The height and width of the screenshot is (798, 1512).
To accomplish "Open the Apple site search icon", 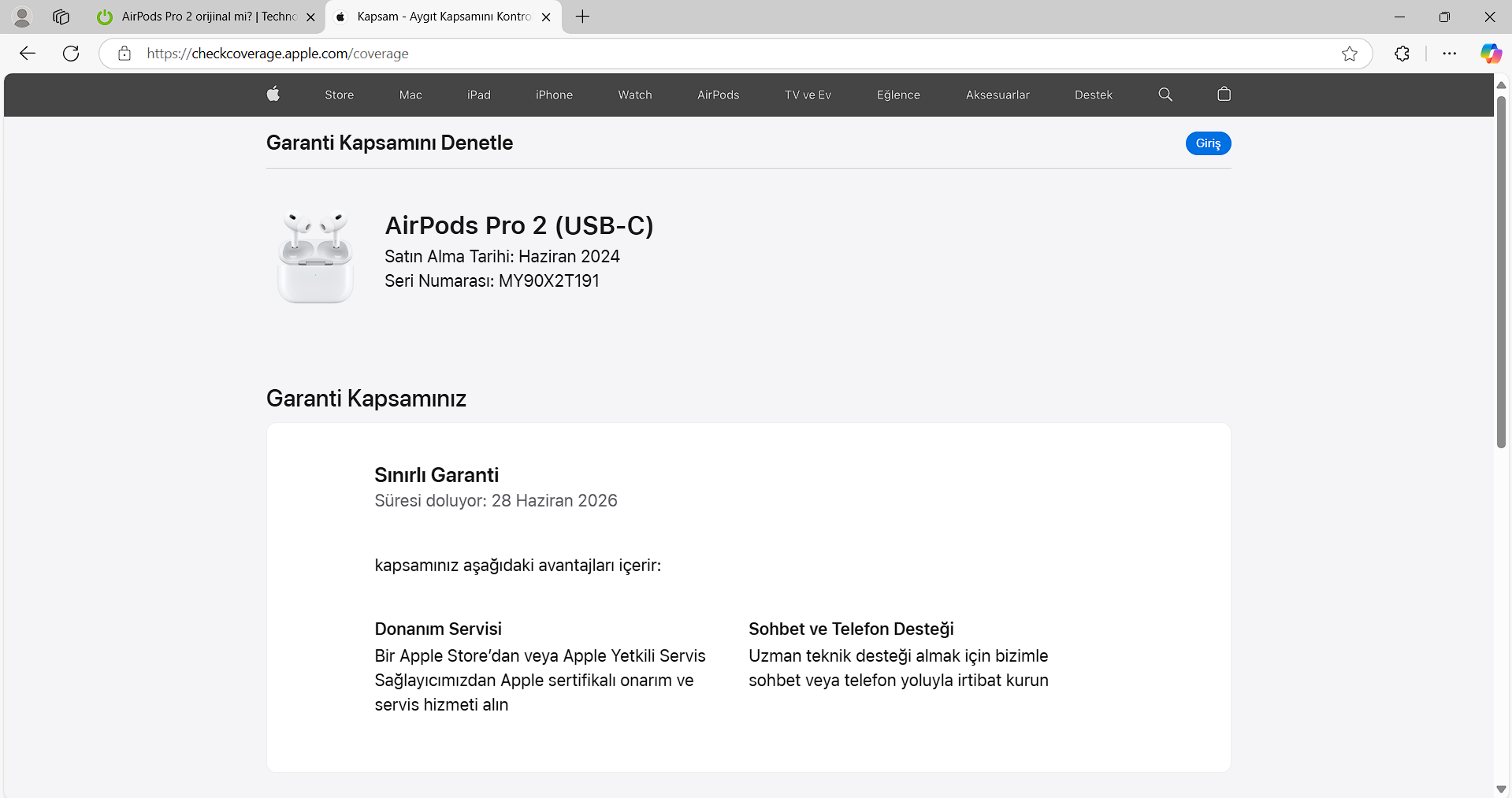I will click(x=1165, y=95).
